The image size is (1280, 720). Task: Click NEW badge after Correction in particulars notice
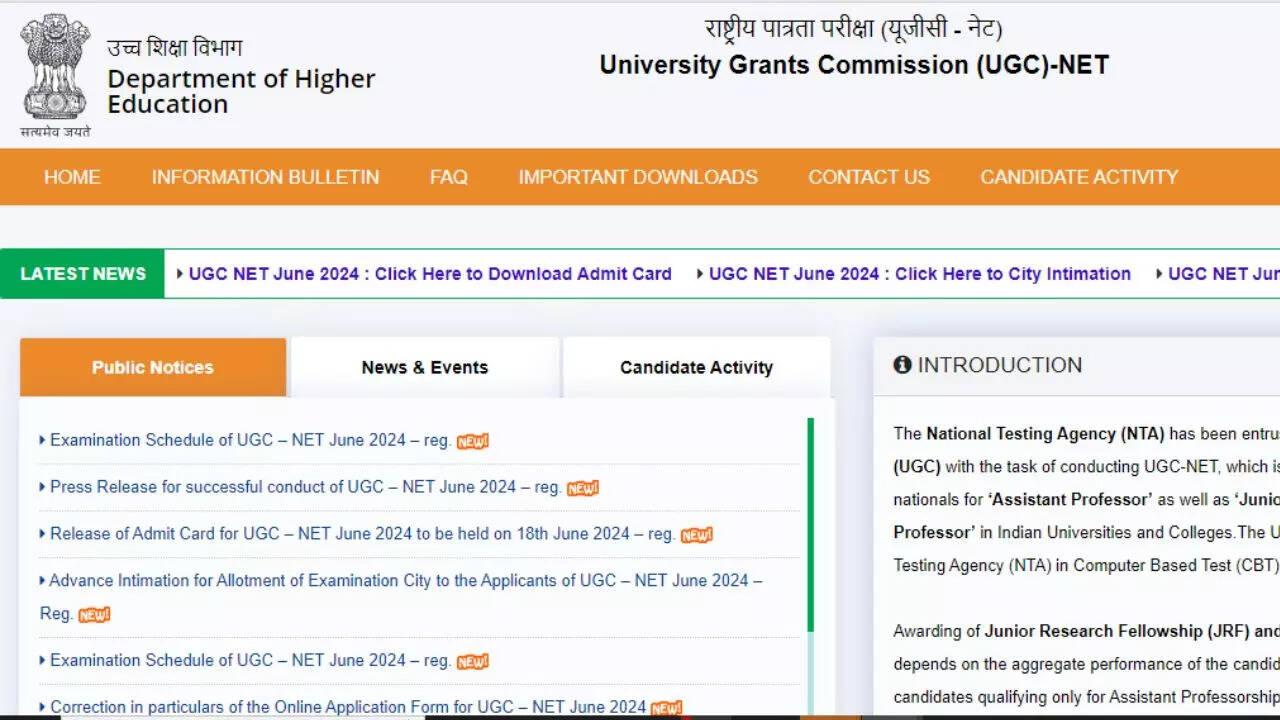pyautogui.click(x=666, y=708)
